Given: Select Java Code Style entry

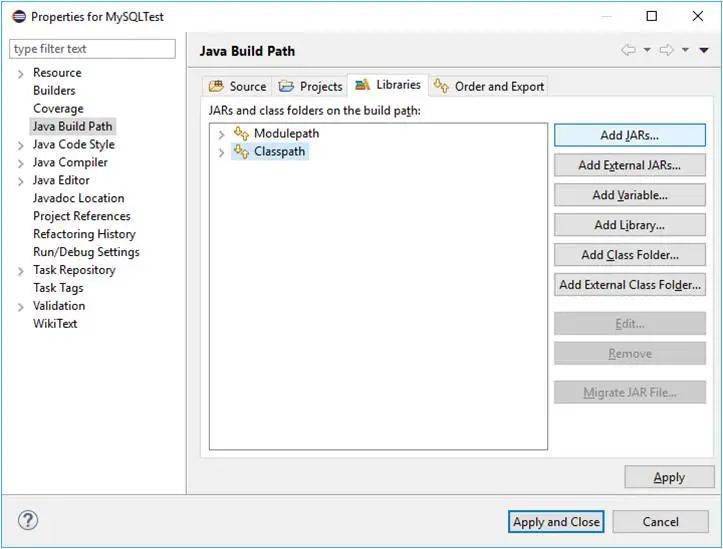Looking at the screenshot, I should (x=74, y=145).
